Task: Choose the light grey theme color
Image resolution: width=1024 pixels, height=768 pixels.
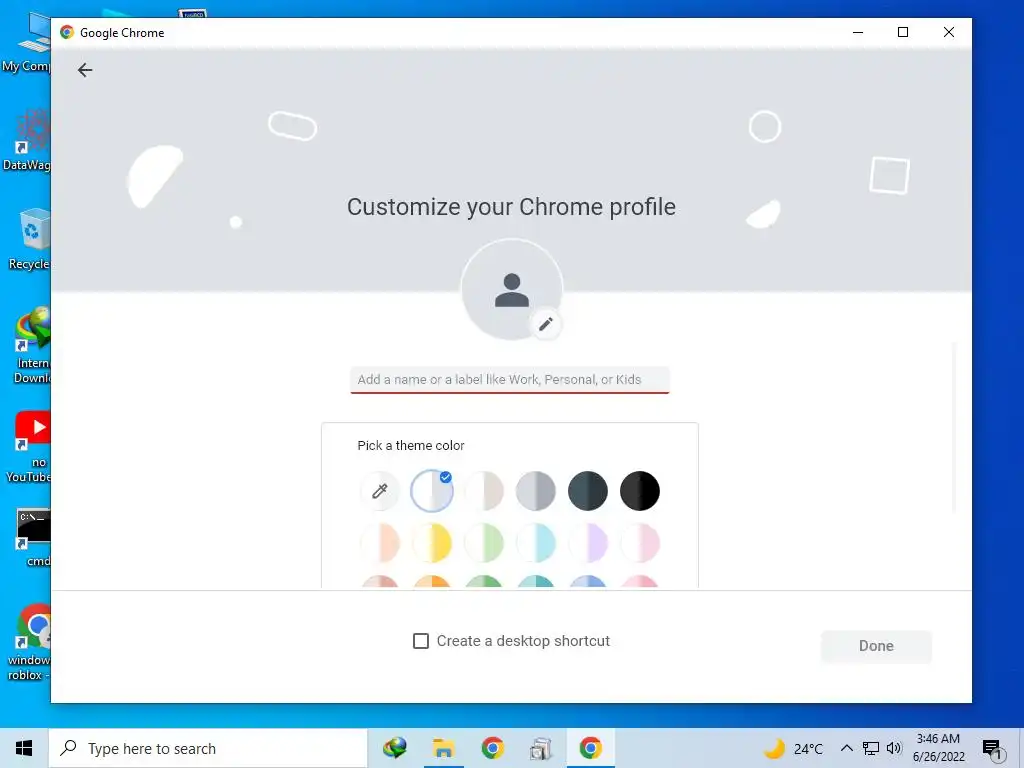Action: click(x=536, y=491)
